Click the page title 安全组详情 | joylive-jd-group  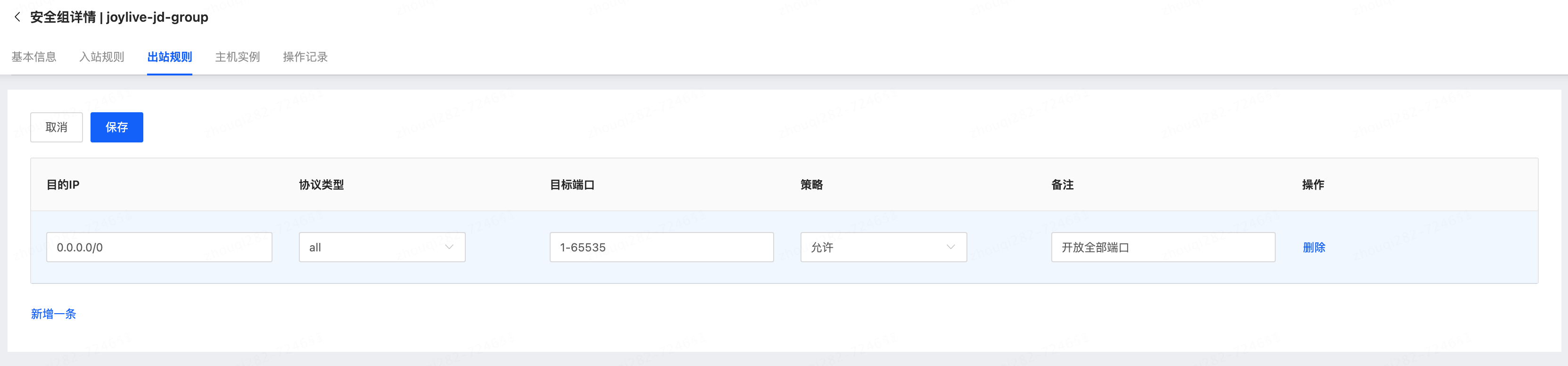tap(119, 17)
